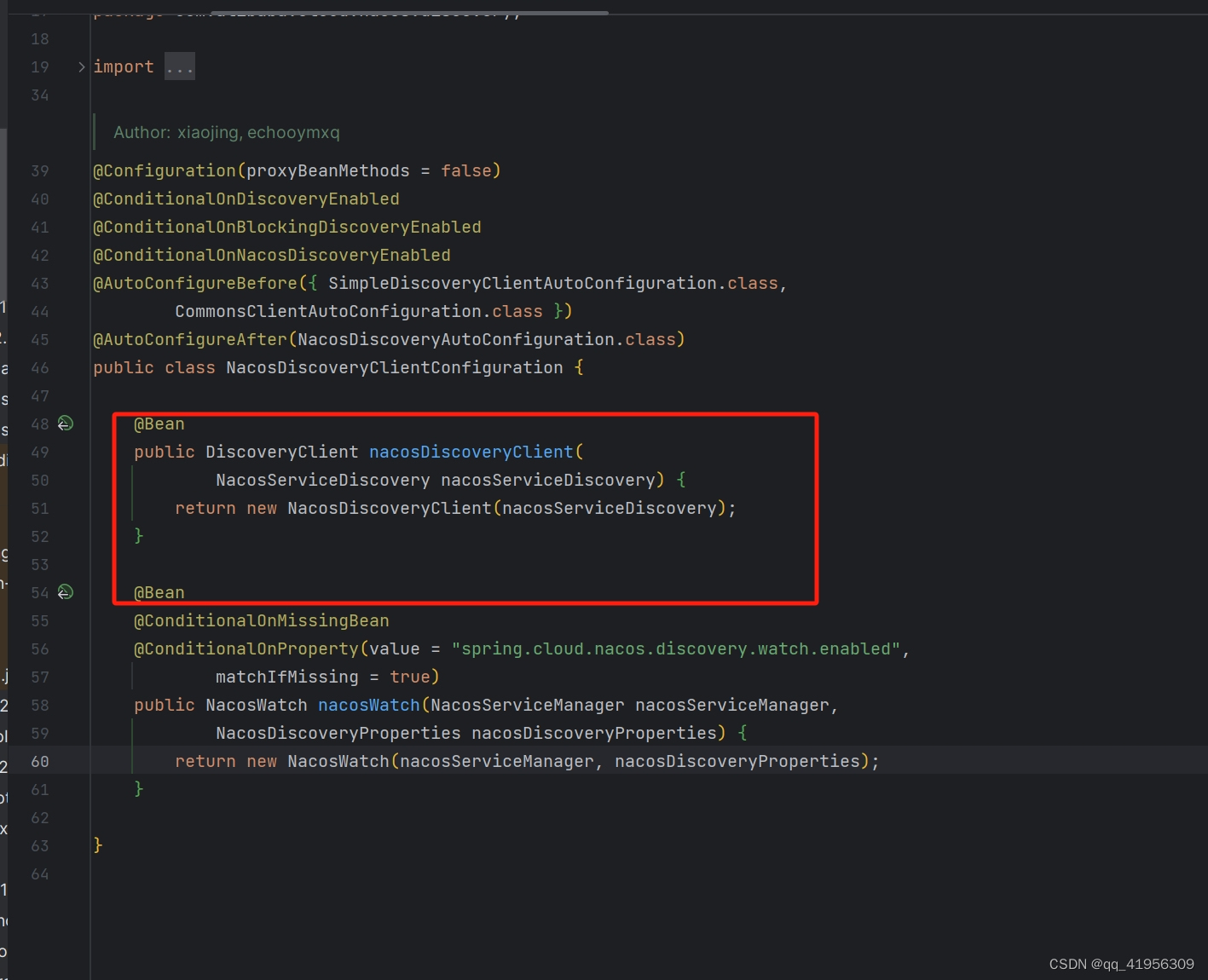Click NacosDiscoveryClient constructor call on line 51
1208x980 pixels.
(x=390, y=509)
